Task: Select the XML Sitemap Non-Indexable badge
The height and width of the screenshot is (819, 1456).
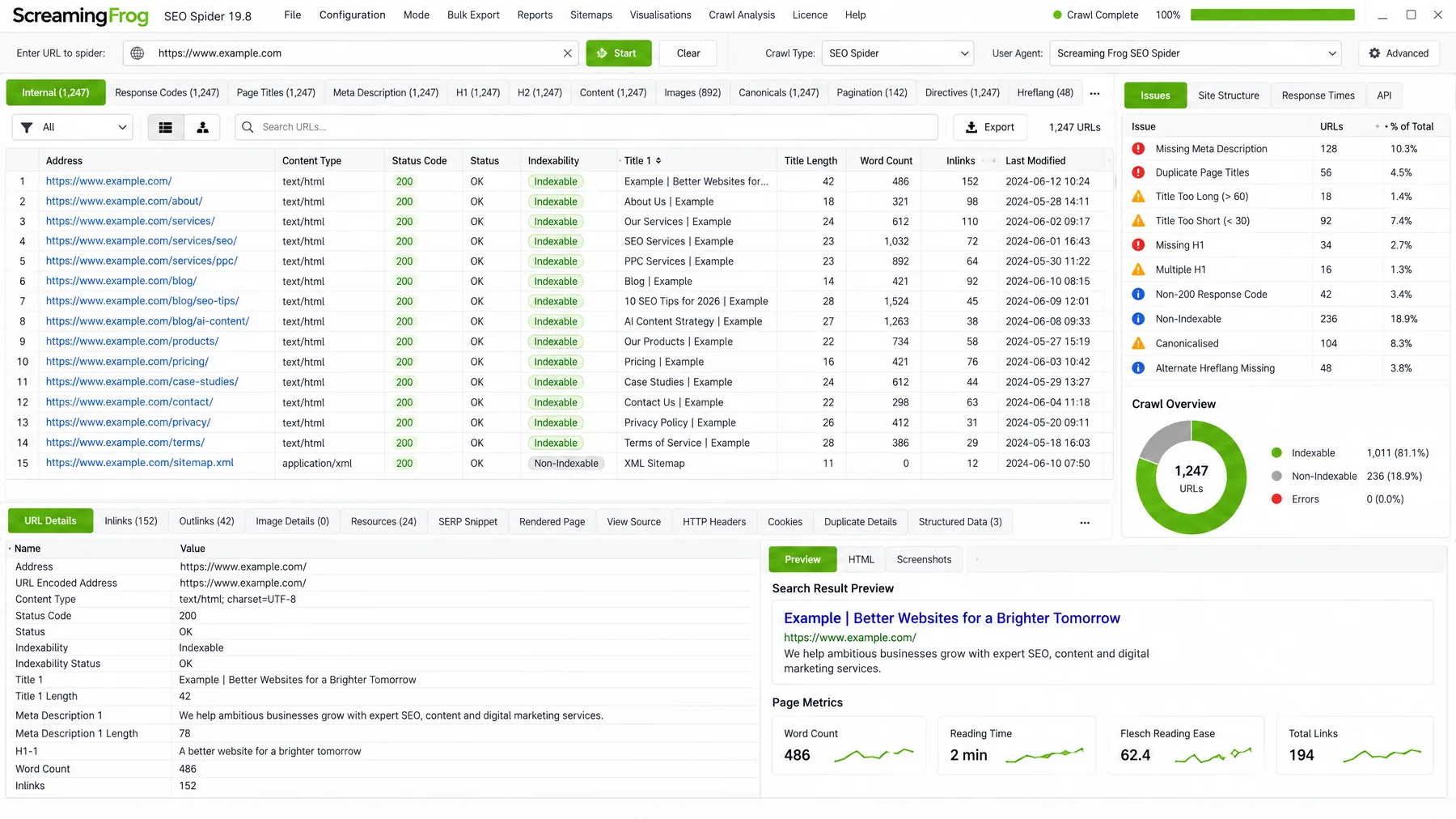Action: 566,464
